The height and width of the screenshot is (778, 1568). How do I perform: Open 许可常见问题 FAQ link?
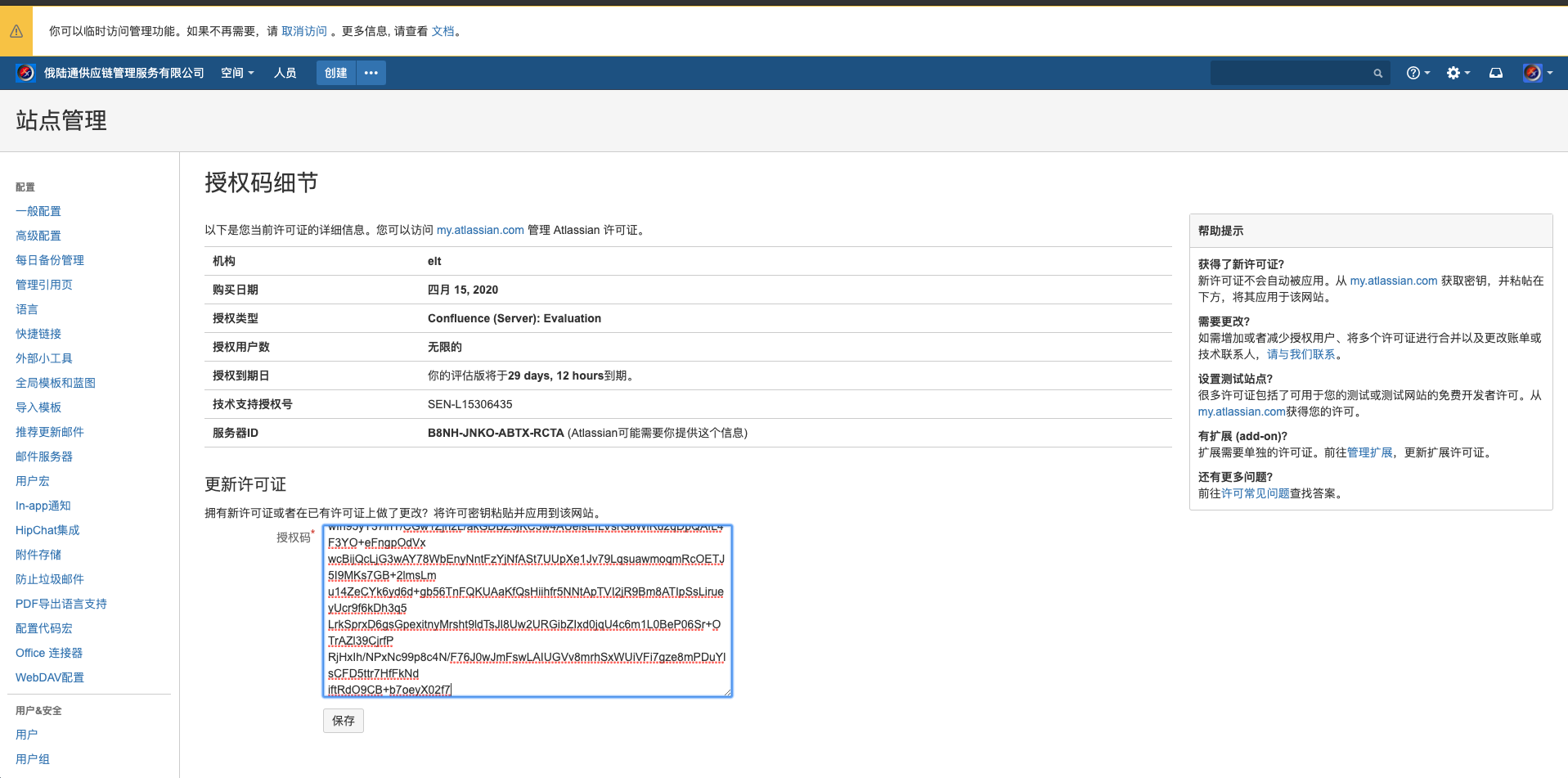pos(1255,493)
